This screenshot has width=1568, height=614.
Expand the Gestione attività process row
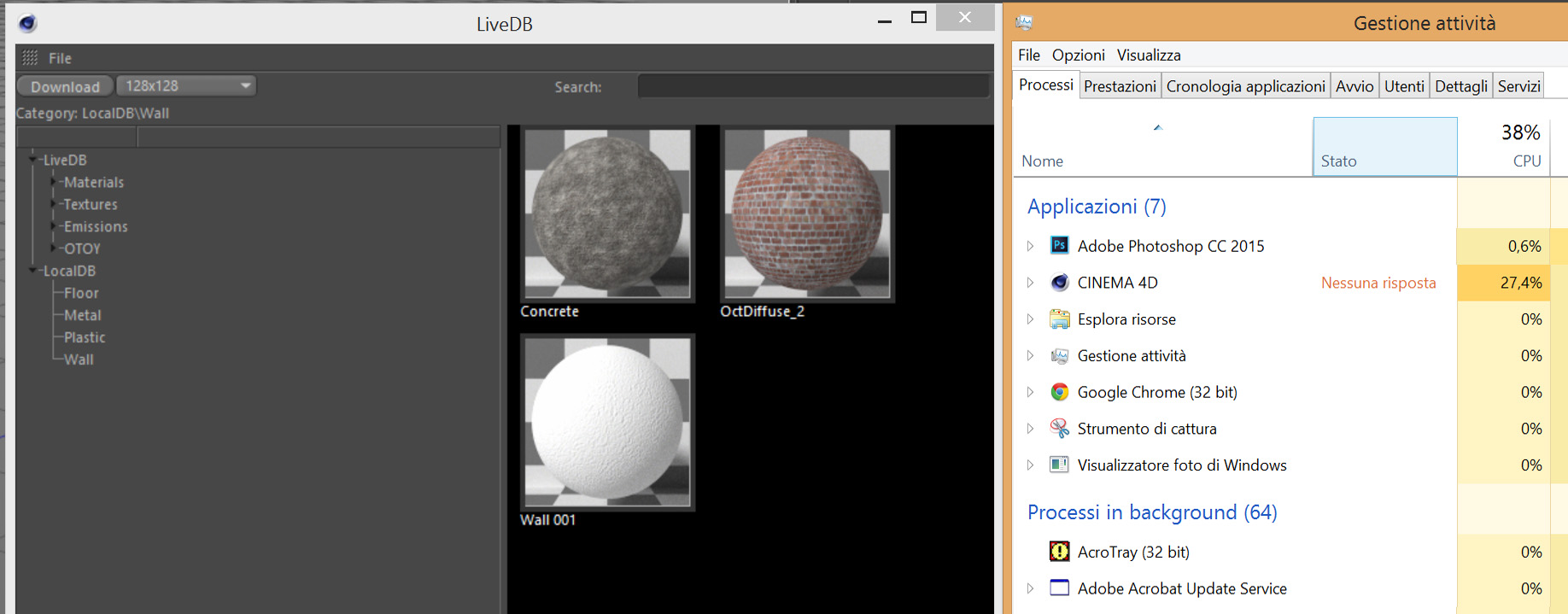[1030, 355]
